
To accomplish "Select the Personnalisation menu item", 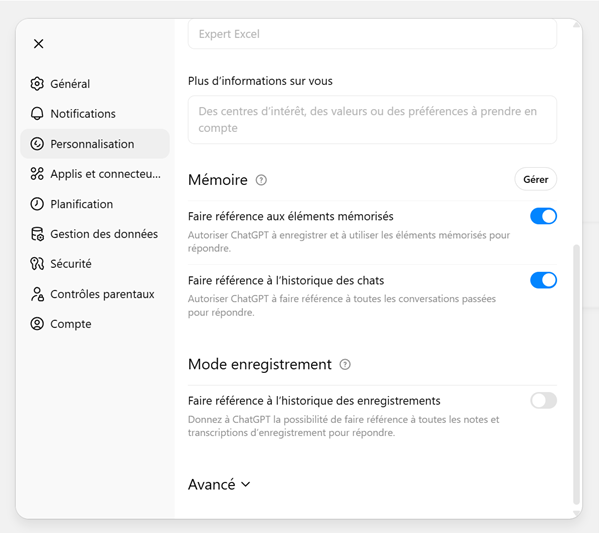I will (x=95, y=144).
